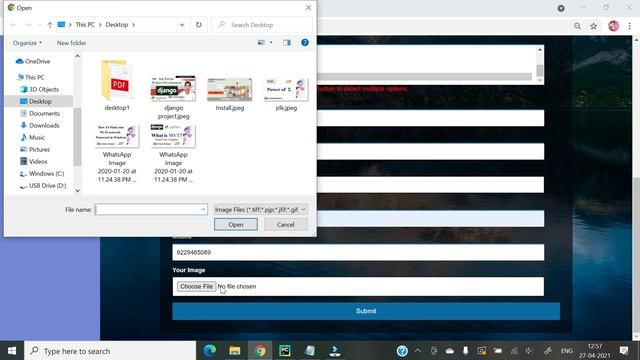This screenshot has height=360, width=640.
Task: Click the taskbar search box
Action: pos(110,351)
